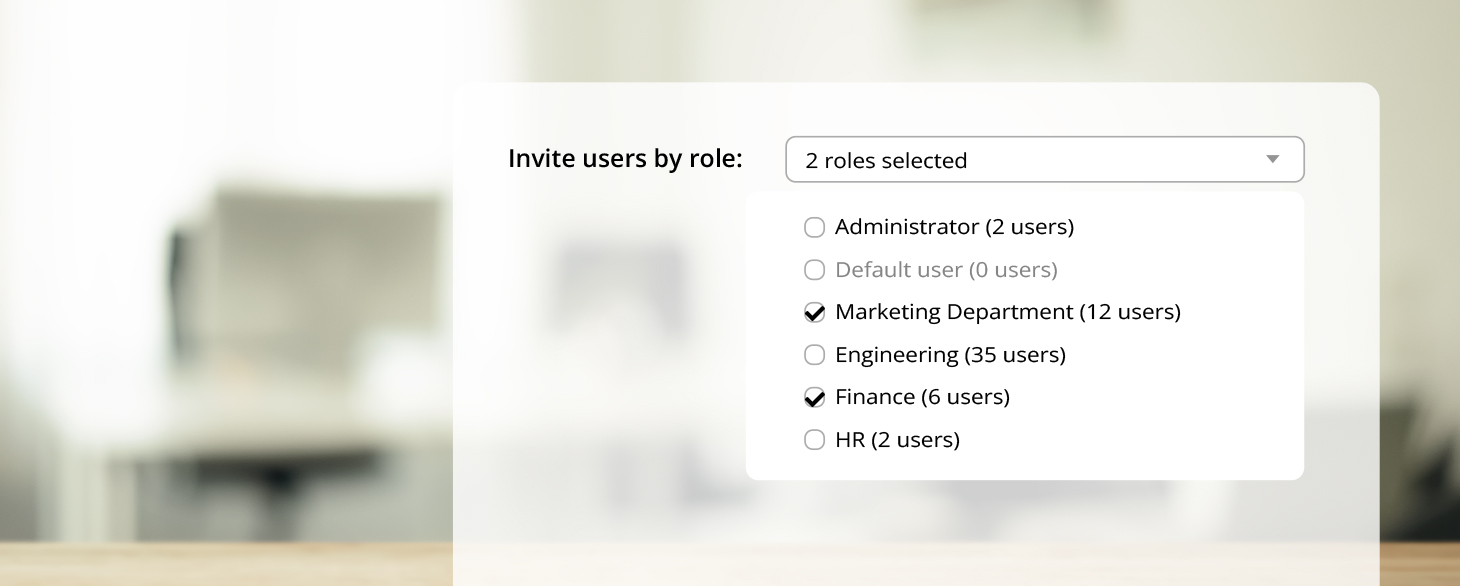This screenshot has height=586, width=1460.
Task: Tick the Engineering checkbox
Action: tap(814, 355)
